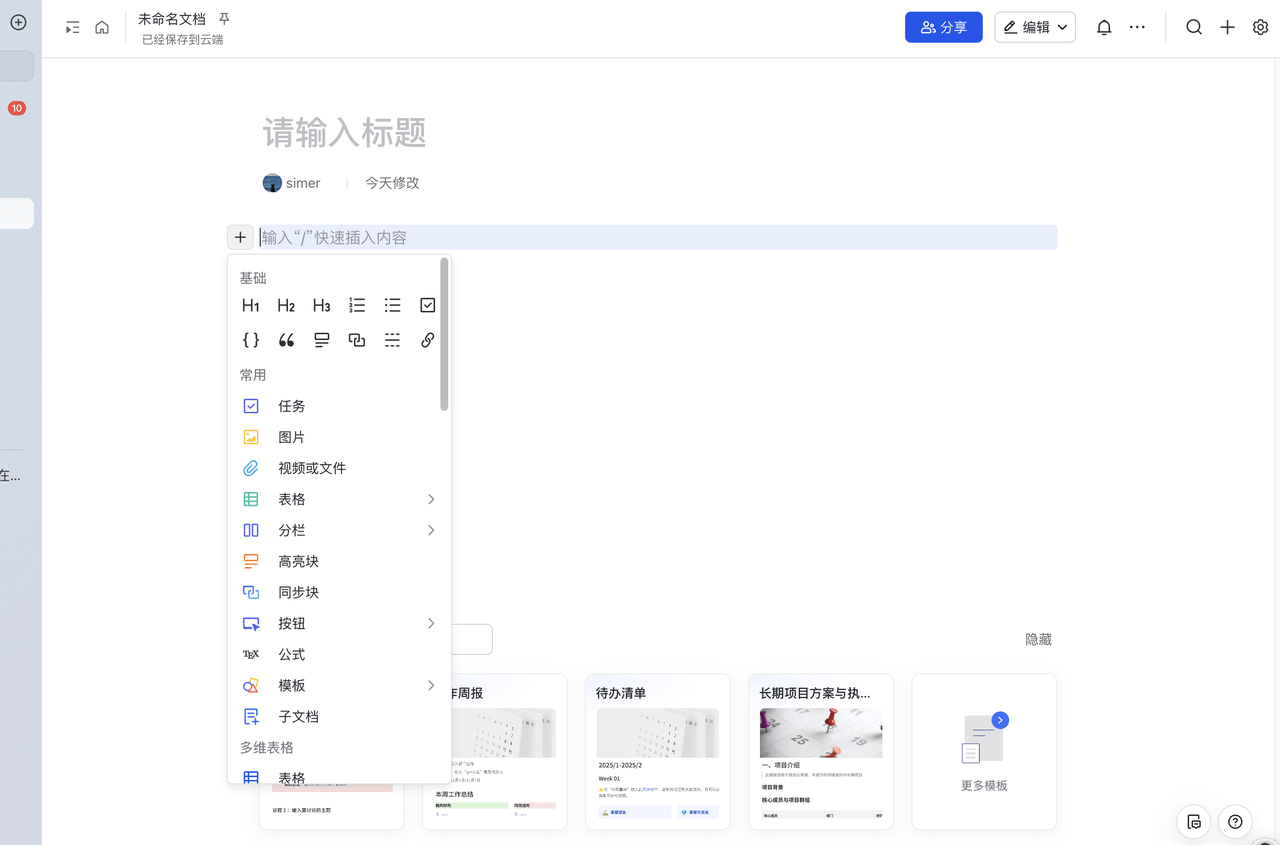The width and height of the screenshot is (1280, 845).
Task: Open the 待办清单 template thumbnail
Action: coord(657,750)
